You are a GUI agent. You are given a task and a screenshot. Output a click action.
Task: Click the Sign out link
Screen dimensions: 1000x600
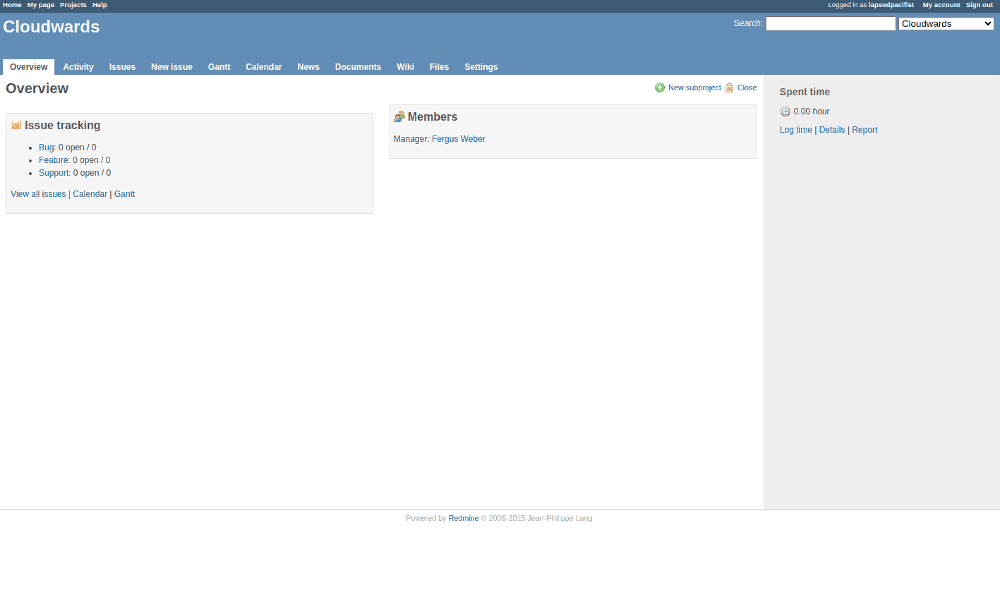pyautogui.click(x=979, y=5)
